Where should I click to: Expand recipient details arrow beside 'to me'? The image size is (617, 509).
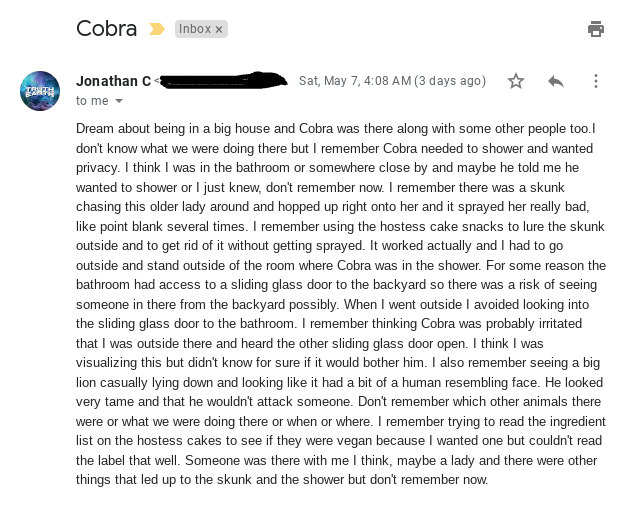point(120,101)
